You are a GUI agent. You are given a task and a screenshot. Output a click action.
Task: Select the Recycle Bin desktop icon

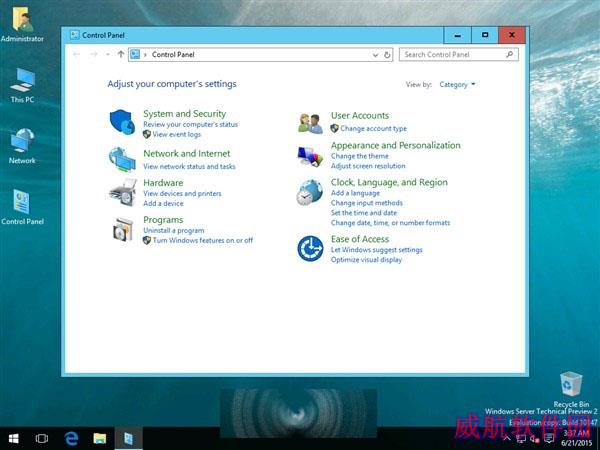click(x=571, y=384)
